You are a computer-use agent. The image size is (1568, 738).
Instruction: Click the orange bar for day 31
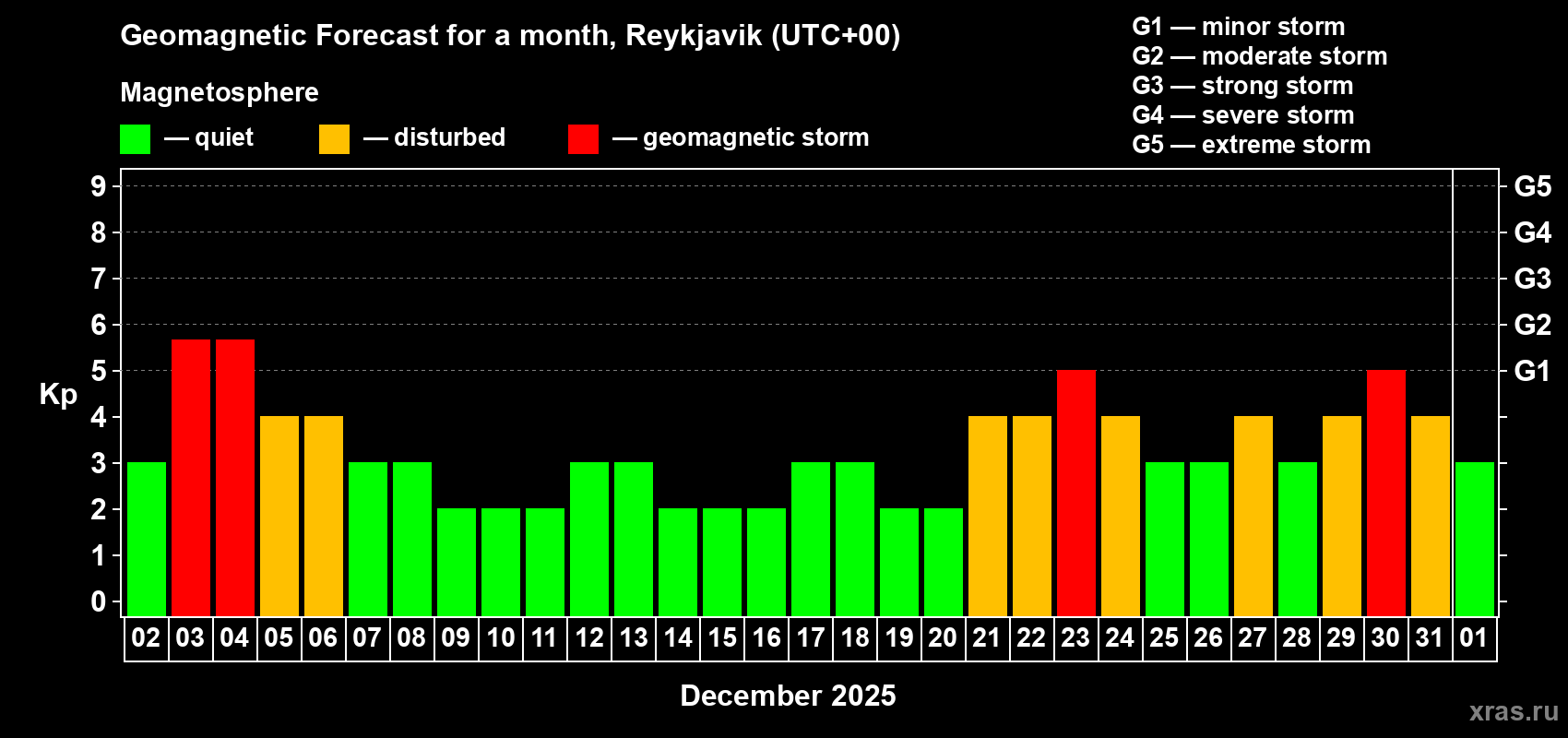tap(1431, 517)
